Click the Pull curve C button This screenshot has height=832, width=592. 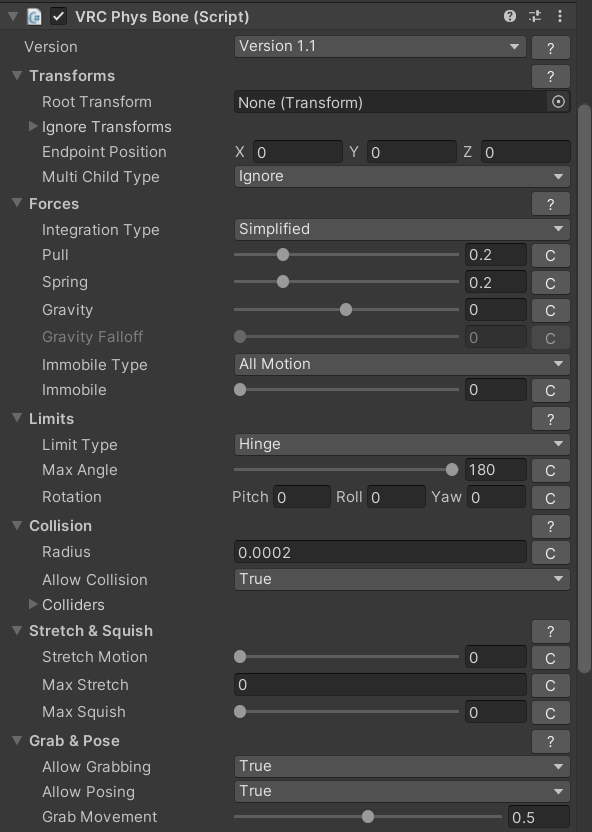point(551,256)
